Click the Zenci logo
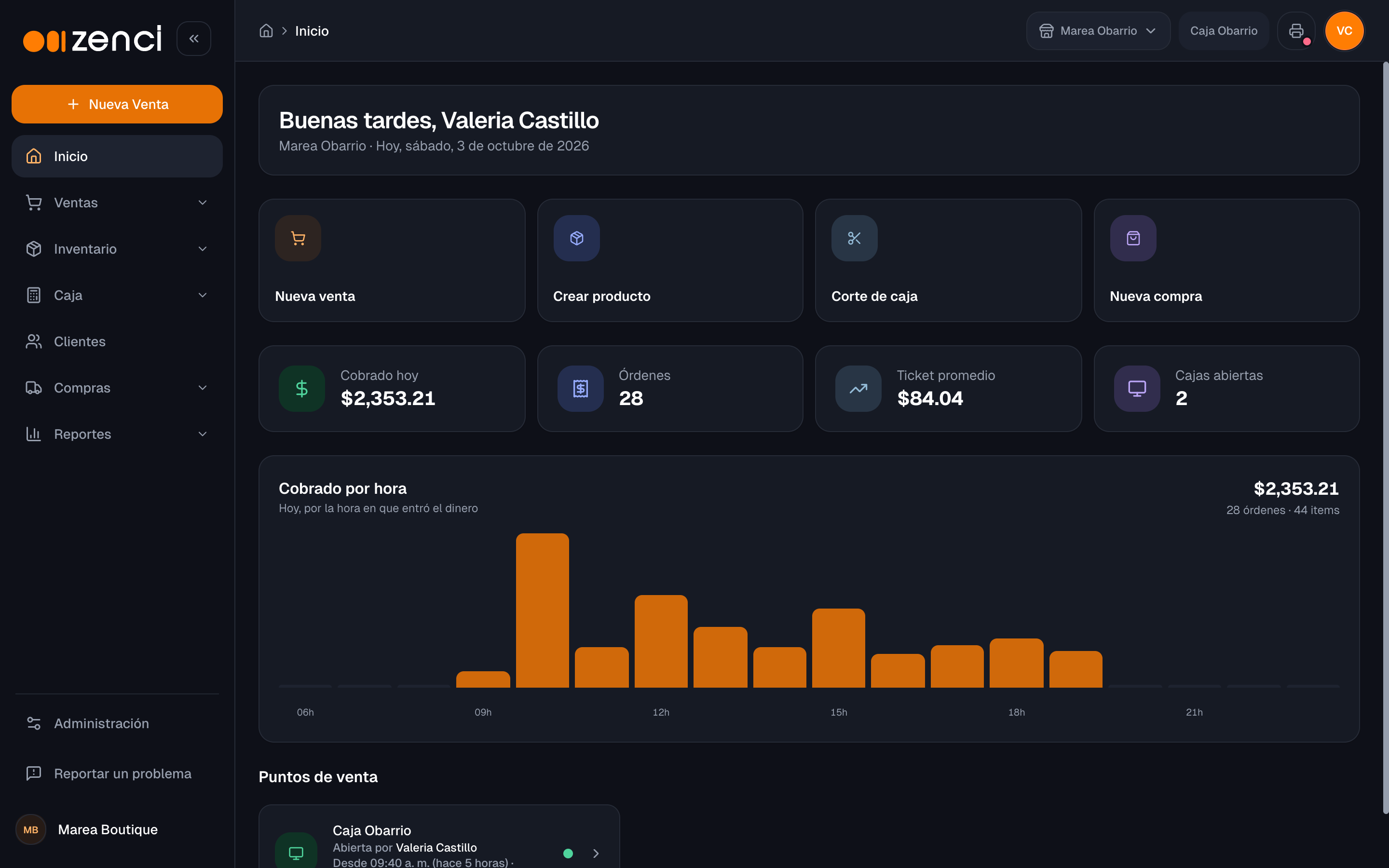 point(93,39)
